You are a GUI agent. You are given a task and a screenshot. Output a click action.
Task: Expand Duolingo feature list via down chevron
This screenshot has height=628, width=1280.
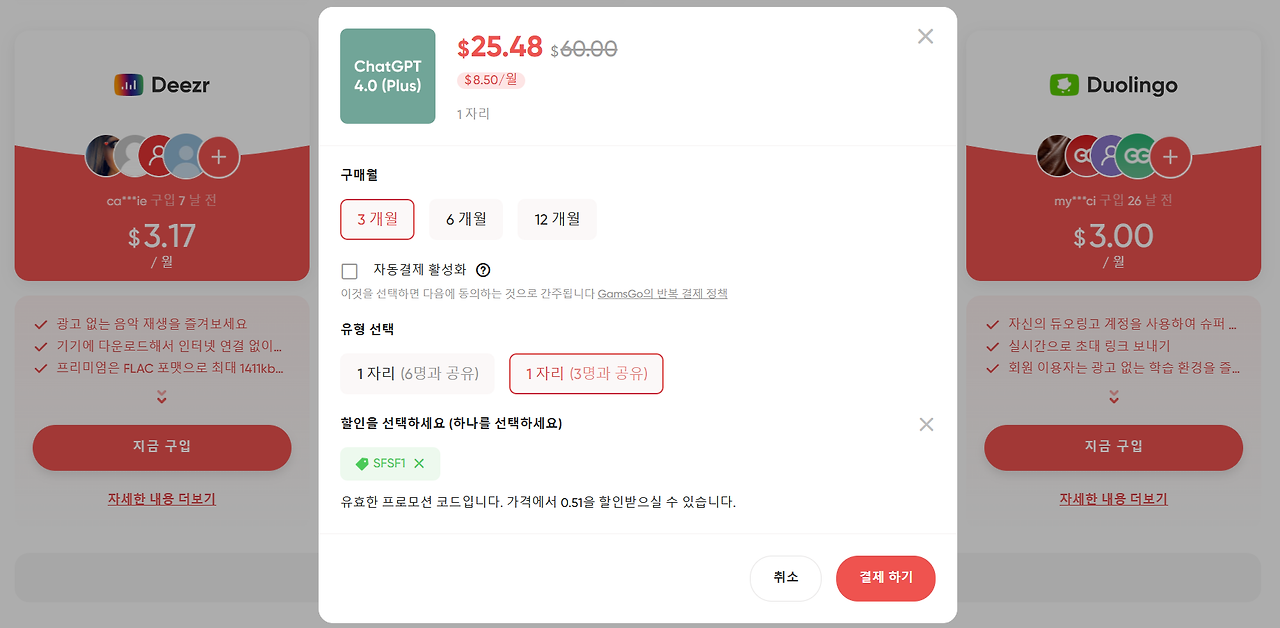click(1114, 397)
